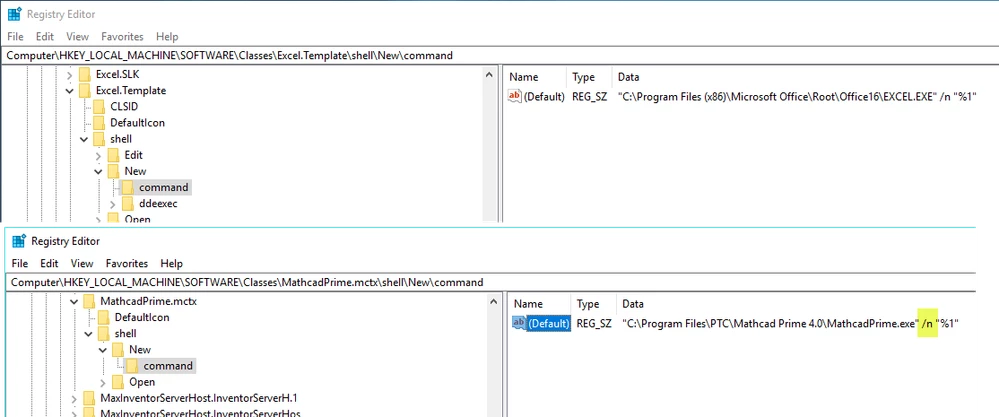Screen dimensions: 999x417
Task: Select Excel.SLK folder icon
Action: [x=85, y=74]
